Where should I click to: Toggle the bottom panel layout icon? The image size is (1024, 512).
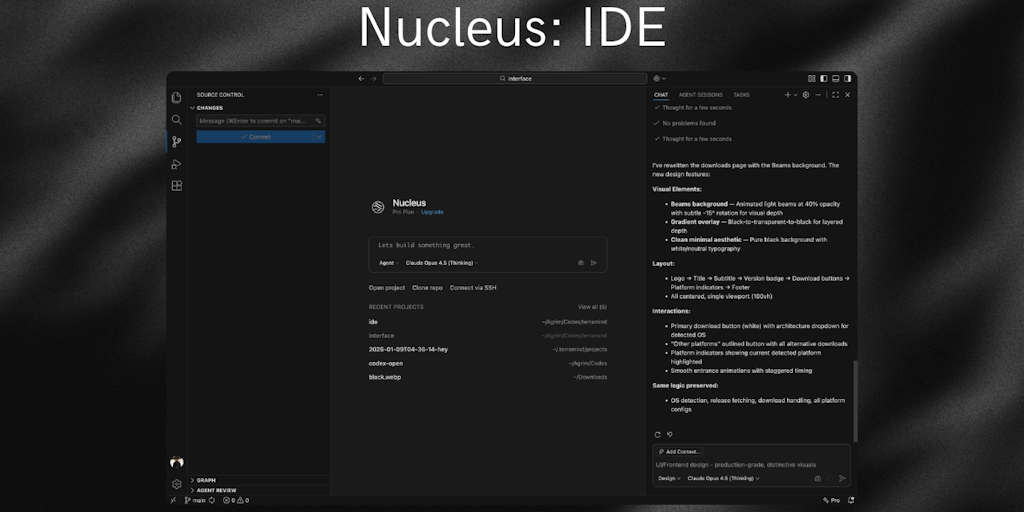835,78
